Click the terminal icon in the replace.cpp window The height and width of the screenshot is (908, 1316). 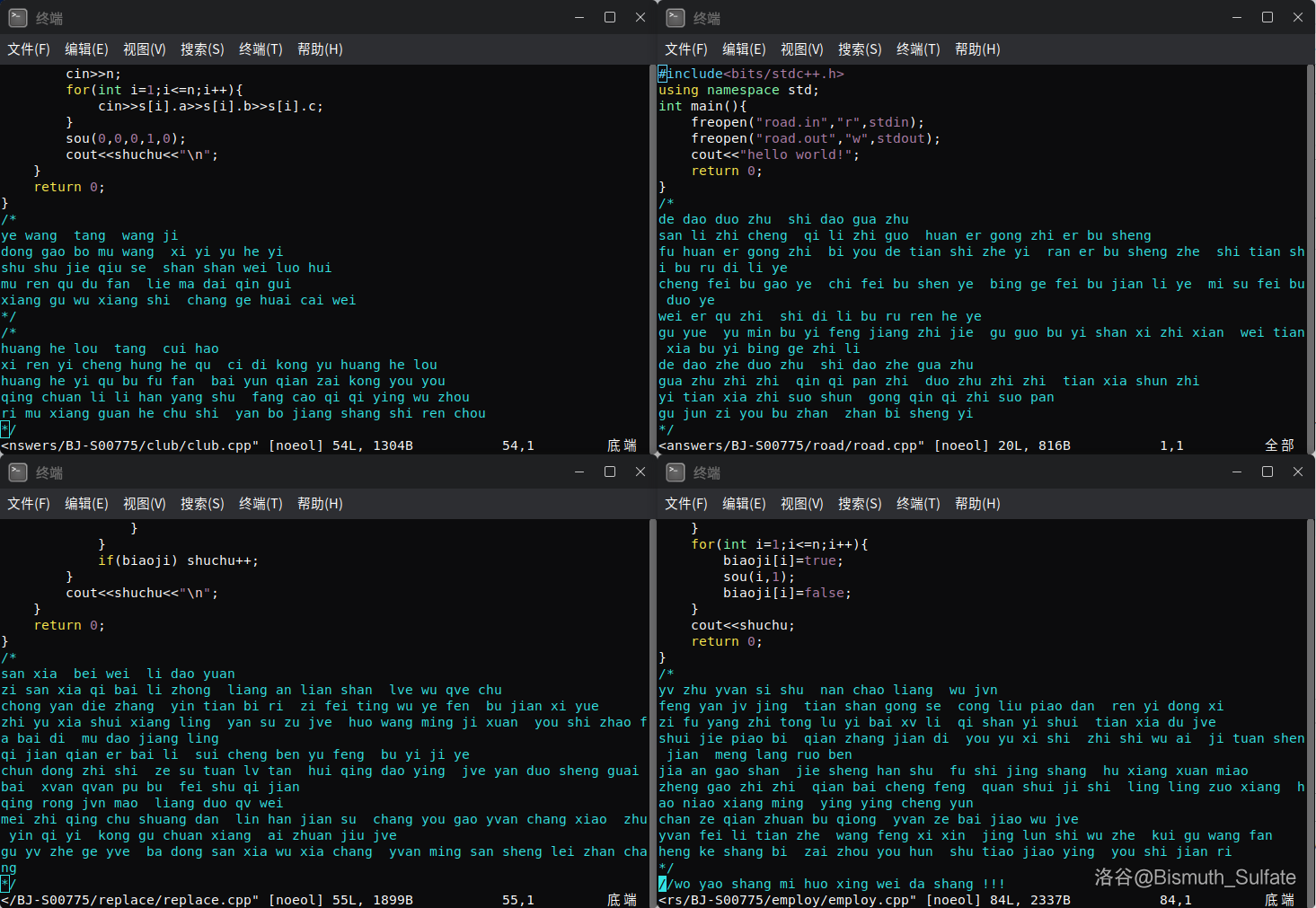point(18,472)
